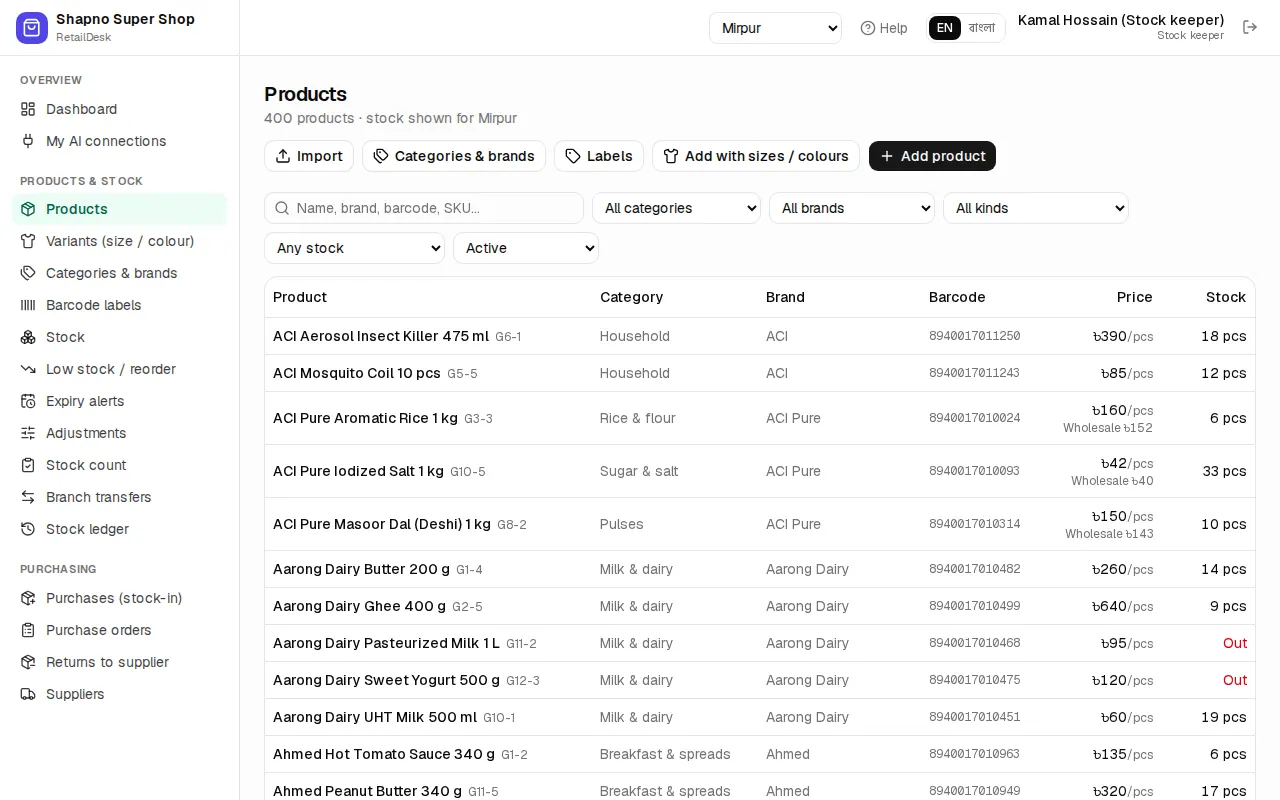1280x800 pixels.
Task: Click the Price column header
Action: (x=1135, y=297)
